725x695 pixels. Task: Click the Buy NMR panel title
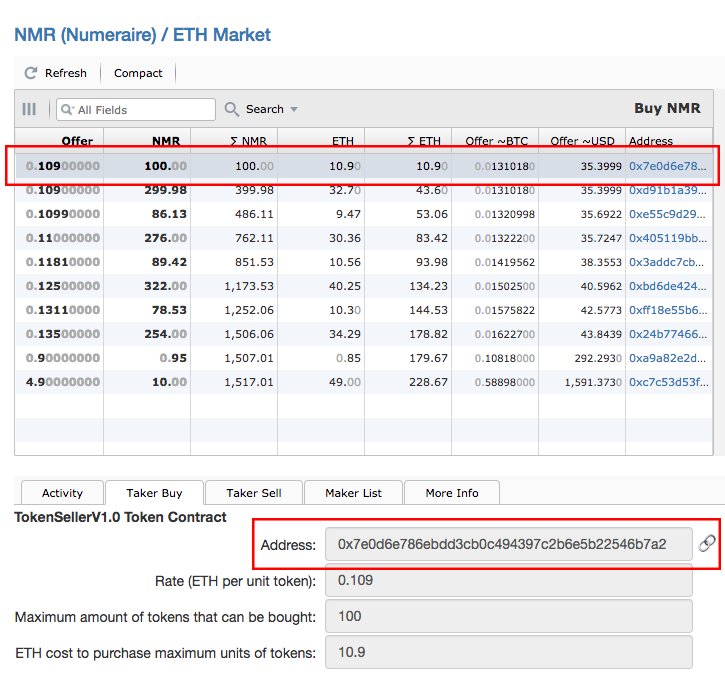667,108
